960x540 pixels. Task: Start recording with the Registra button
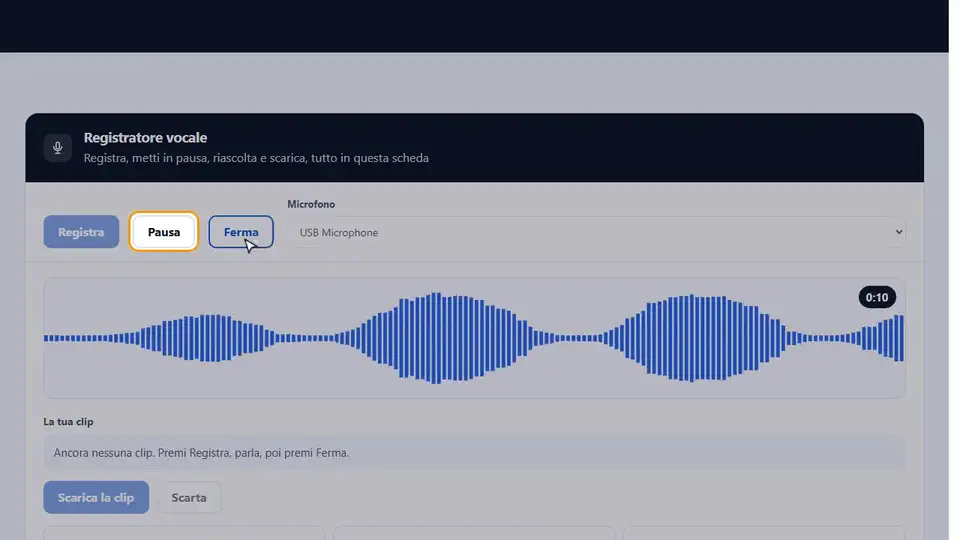click(x=81, y=232)
